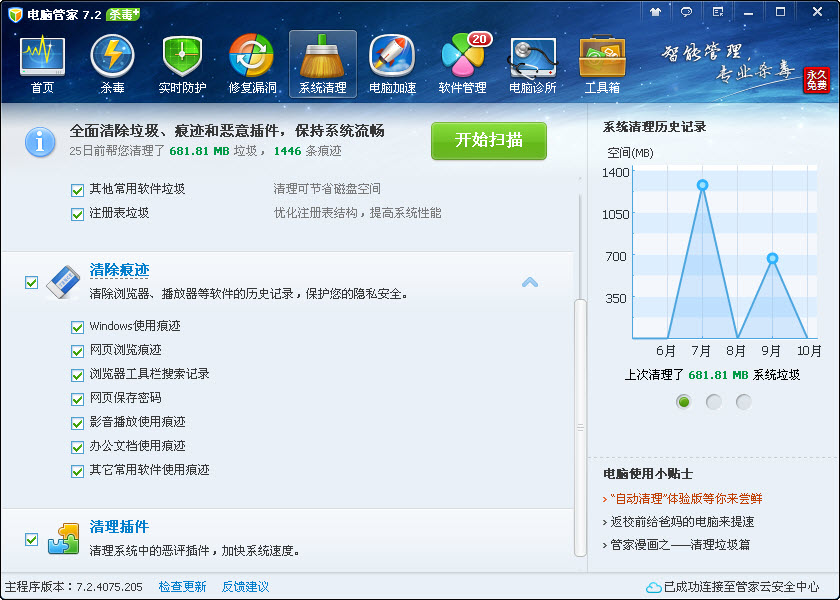Image resolution: width=840 pixels, height=600 pixels.
Task: Open the 清除痕迹 heading link
Action: coord(119,269)
